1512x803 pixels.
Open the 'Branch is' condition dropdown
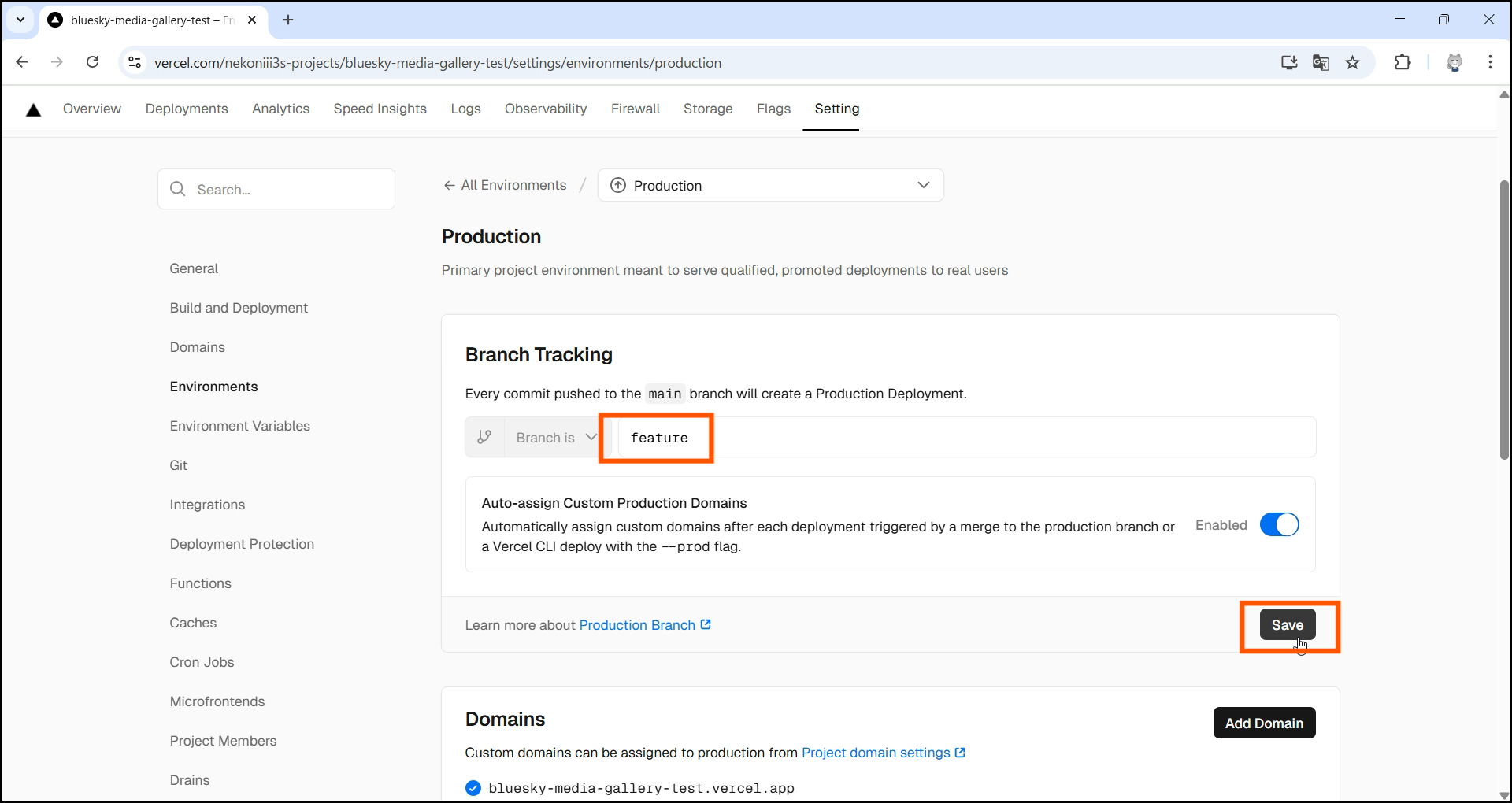click(x=556, y=437)
